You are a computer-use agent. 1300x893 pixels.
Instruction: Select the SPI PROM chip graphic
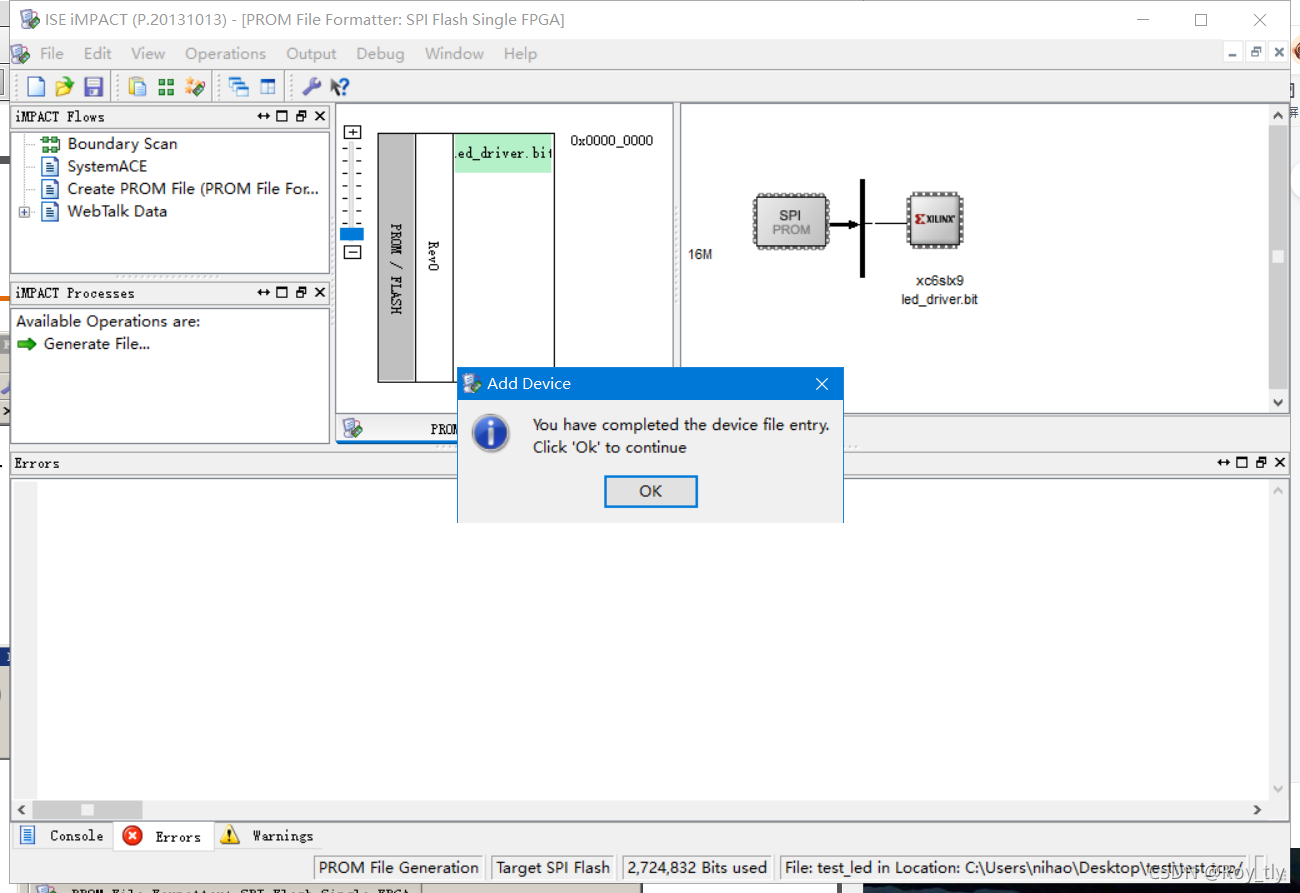[790, 222]
